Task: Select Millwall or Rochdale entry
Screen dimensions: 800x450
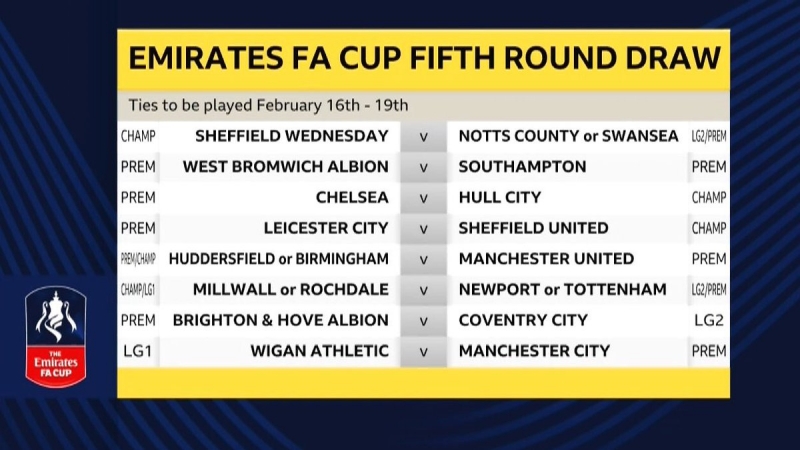Action: click(290, 290)
